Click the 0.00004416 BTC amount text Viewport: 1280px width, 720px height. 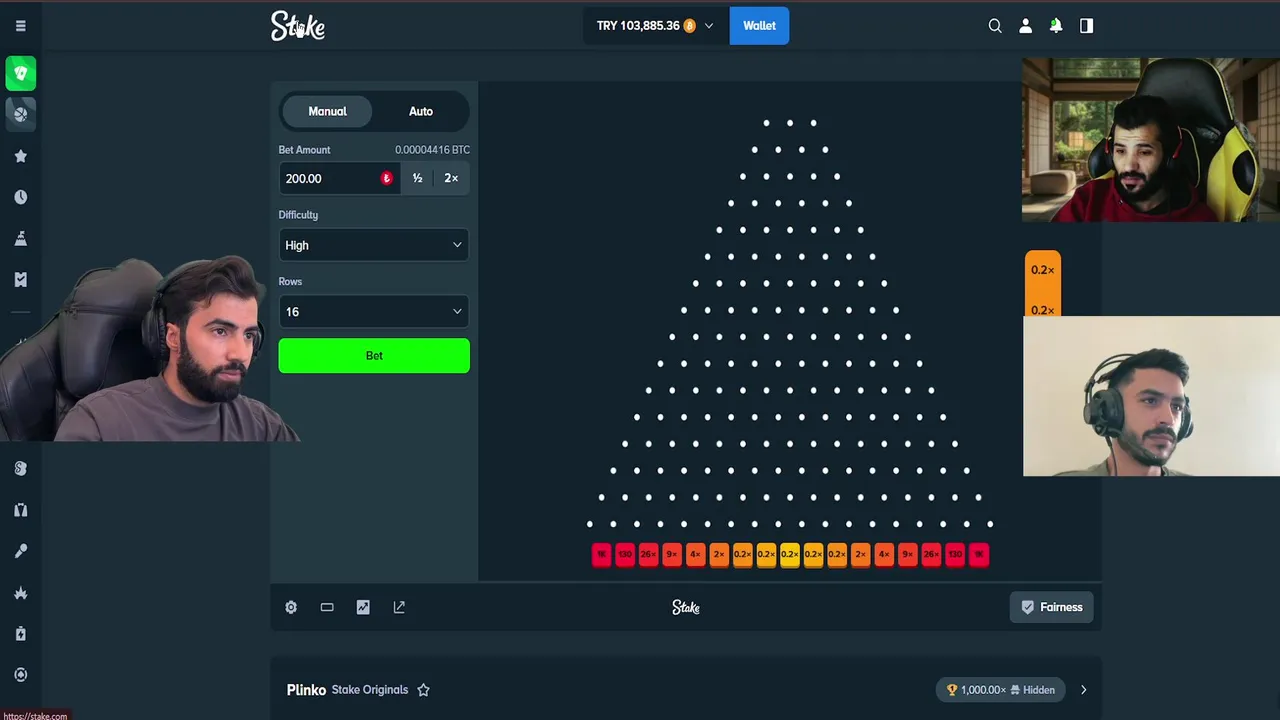tap(432, 150)
